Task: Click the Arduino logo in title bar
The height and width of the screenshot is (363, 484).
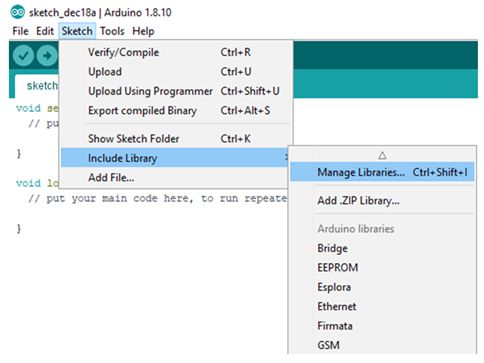Action: coord(18,12)
